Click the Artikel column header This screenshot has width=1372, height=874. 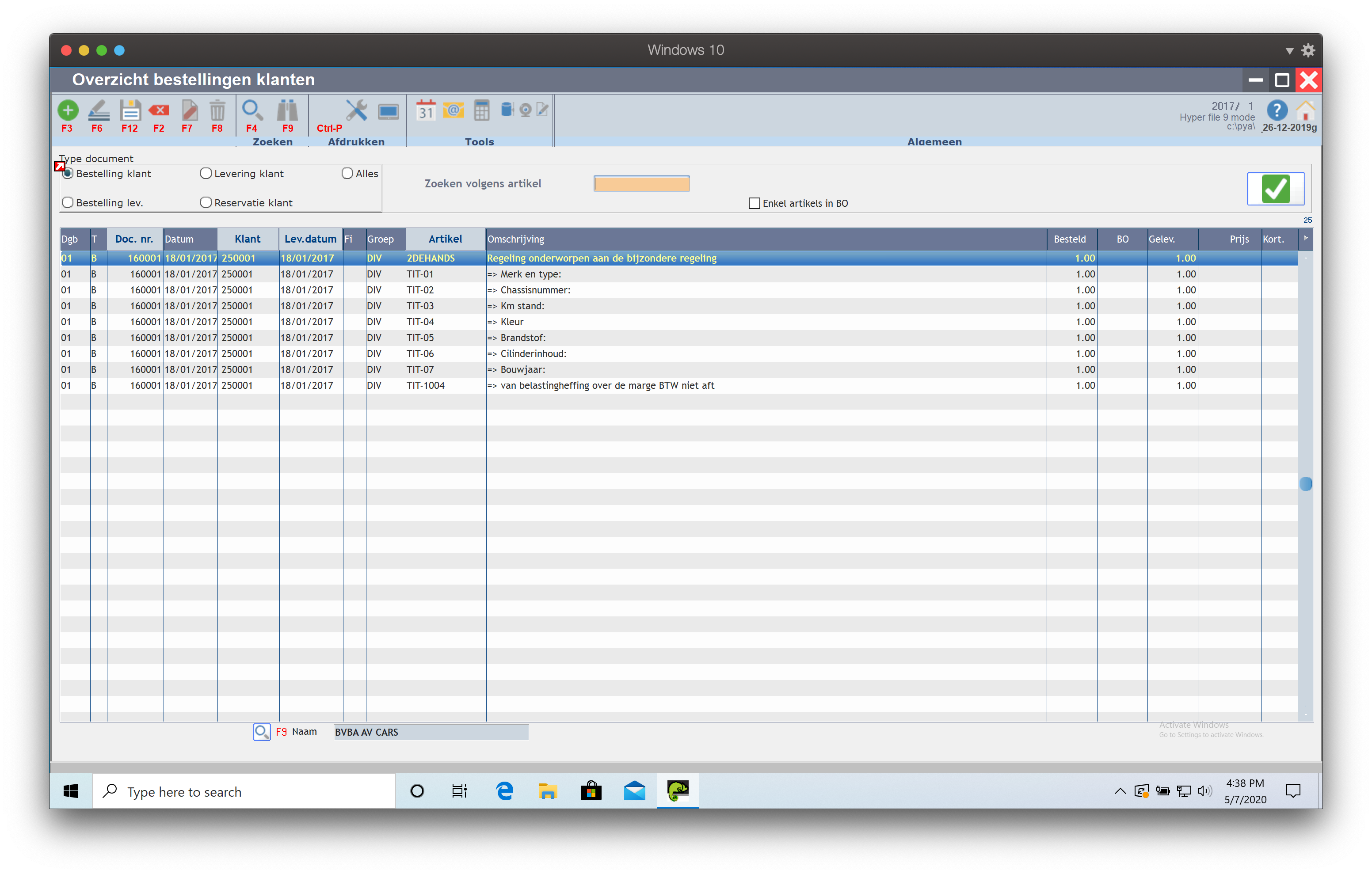tap(445, 239)
